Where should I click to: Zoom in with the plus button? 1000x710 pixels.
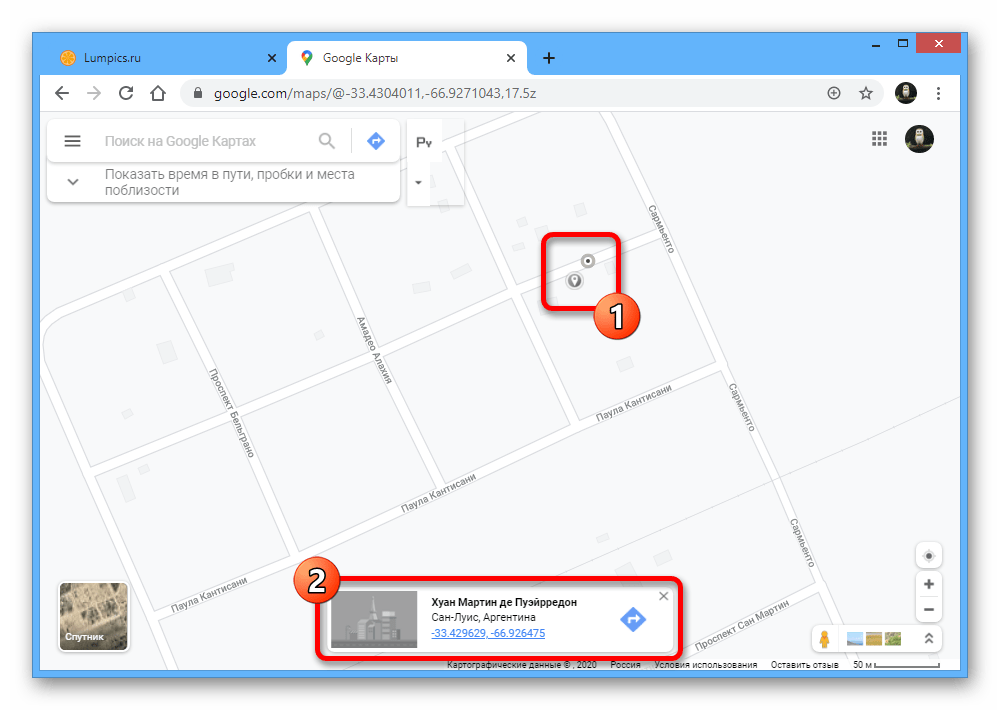click(929, 584)
